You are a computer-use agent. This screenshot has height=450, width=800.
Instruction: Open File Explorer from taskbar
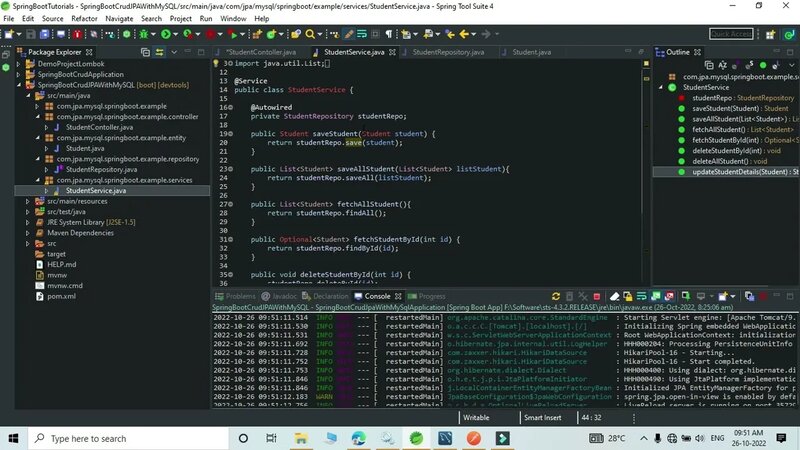(301, 438)
